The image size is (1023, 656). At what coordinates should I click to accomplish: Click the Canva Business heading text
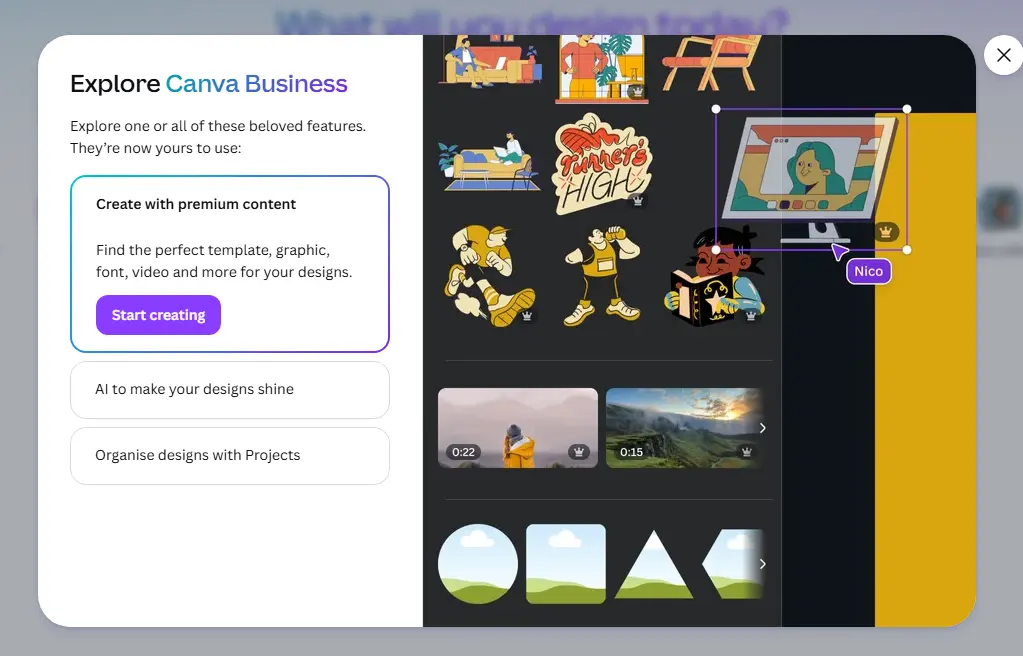(256, 84)
